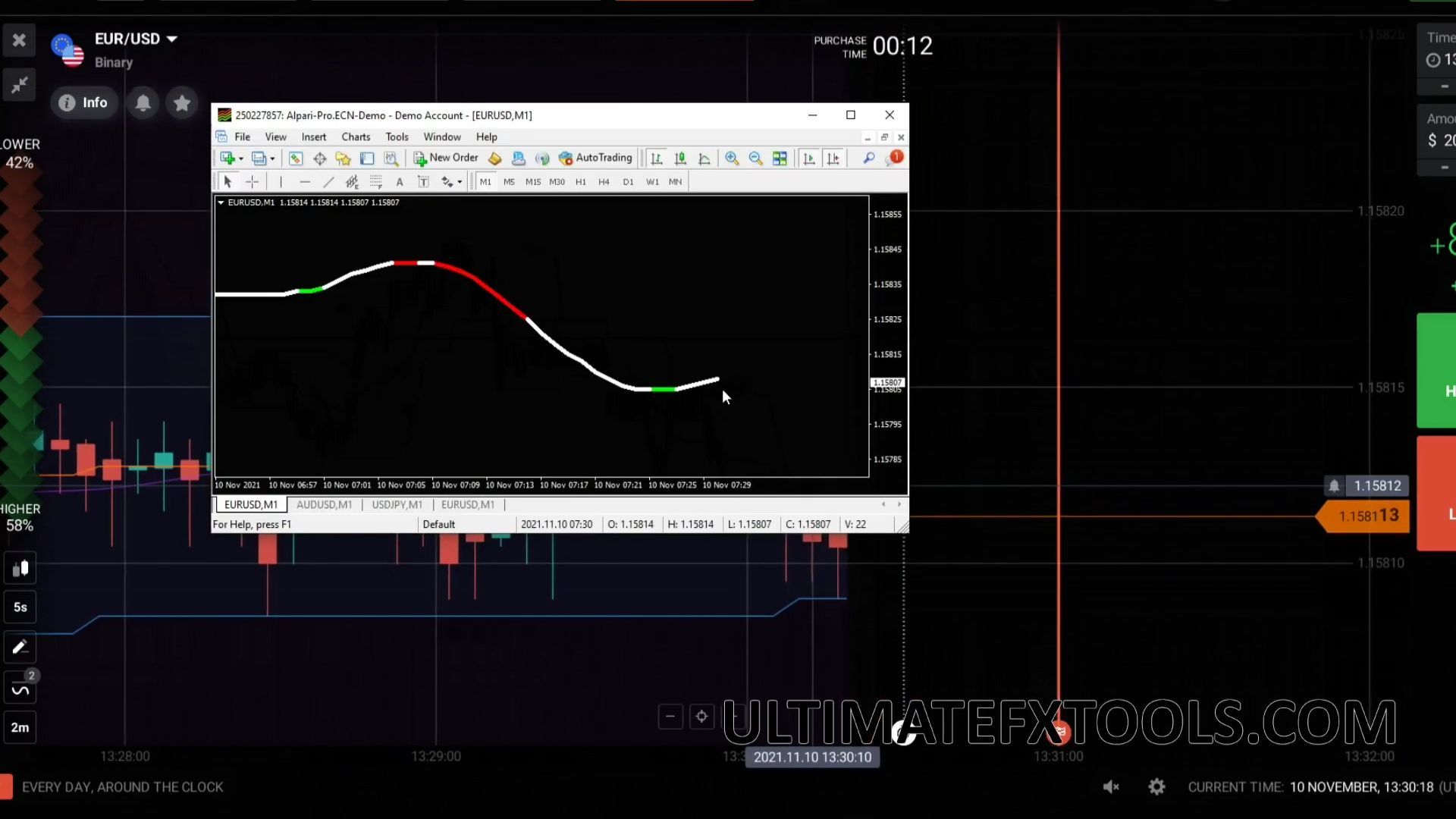The image size is (1456, 819).
Task: Open the Charts menu
Action: (356, 136)
